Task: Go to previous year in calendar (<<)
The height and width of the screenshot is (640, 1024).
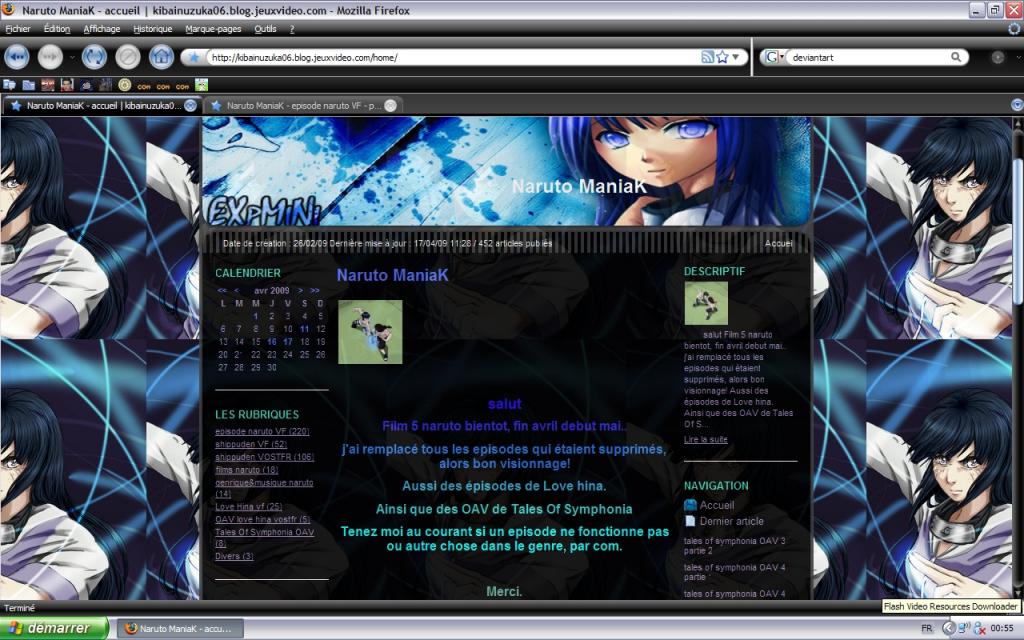Action: [x=222, y=291]
